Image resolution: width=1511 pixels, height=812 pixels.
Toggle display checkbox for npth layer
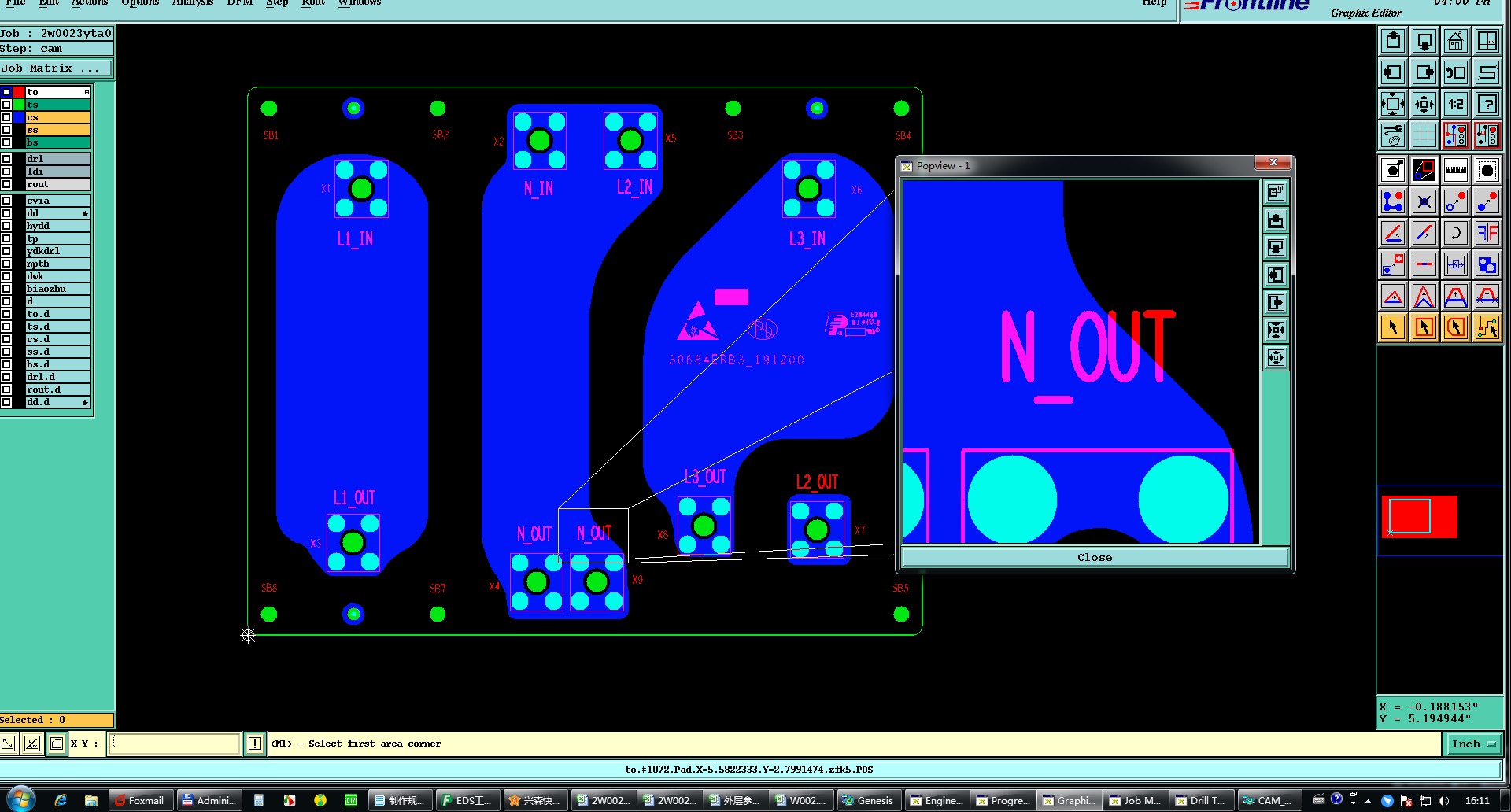[x=6, y=264]
